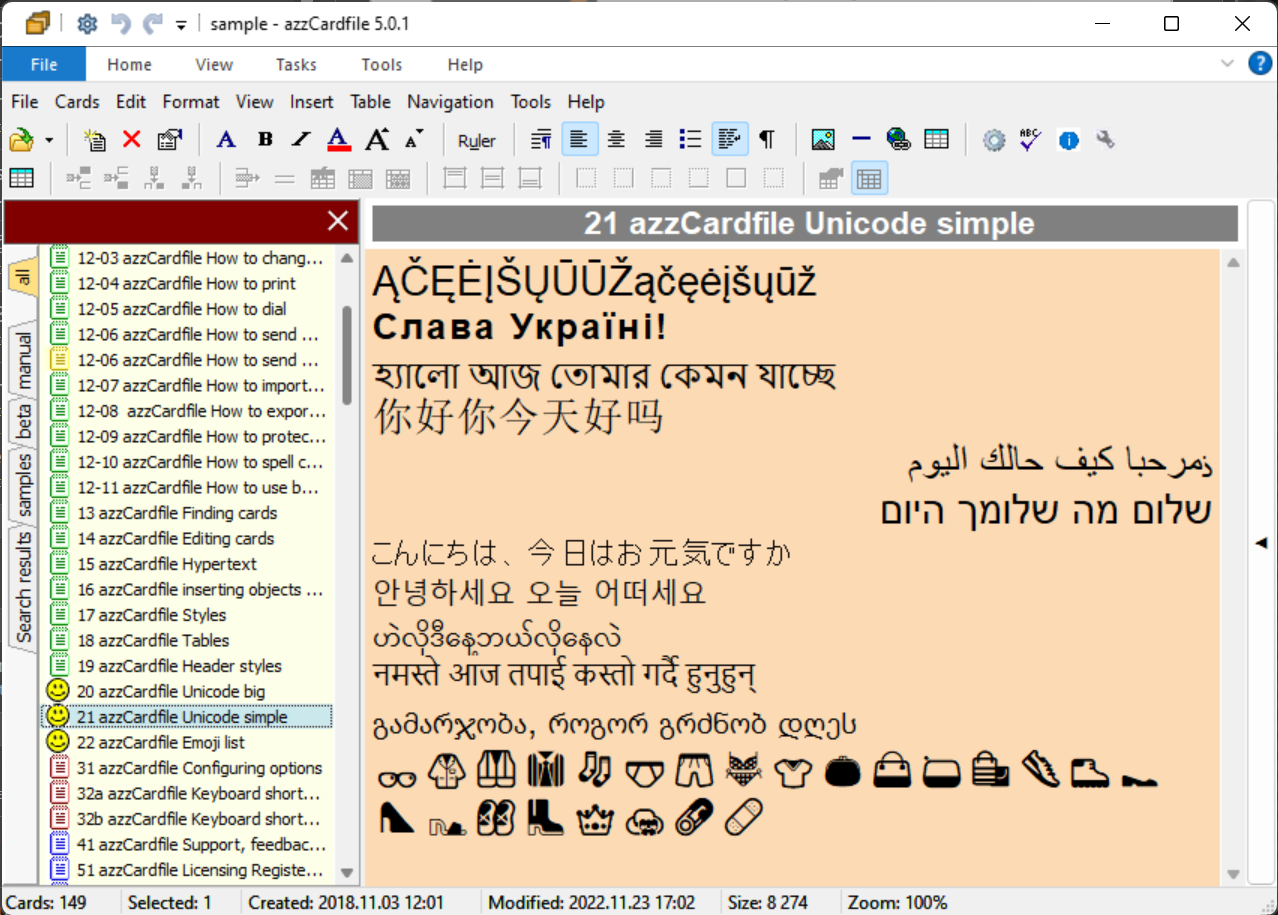Toggle italic formatting
This screenshot has height=915, width=1278.
301,140
